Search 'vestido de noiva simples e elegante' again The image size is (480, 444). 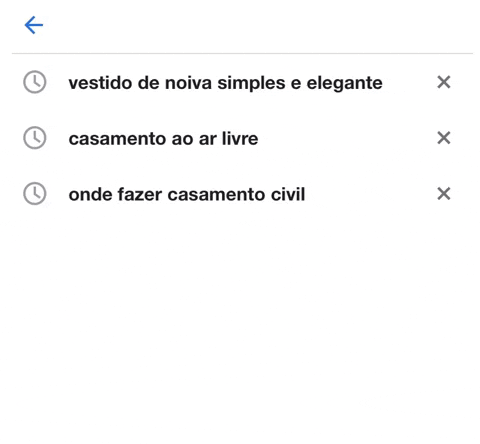coord(225,83)
